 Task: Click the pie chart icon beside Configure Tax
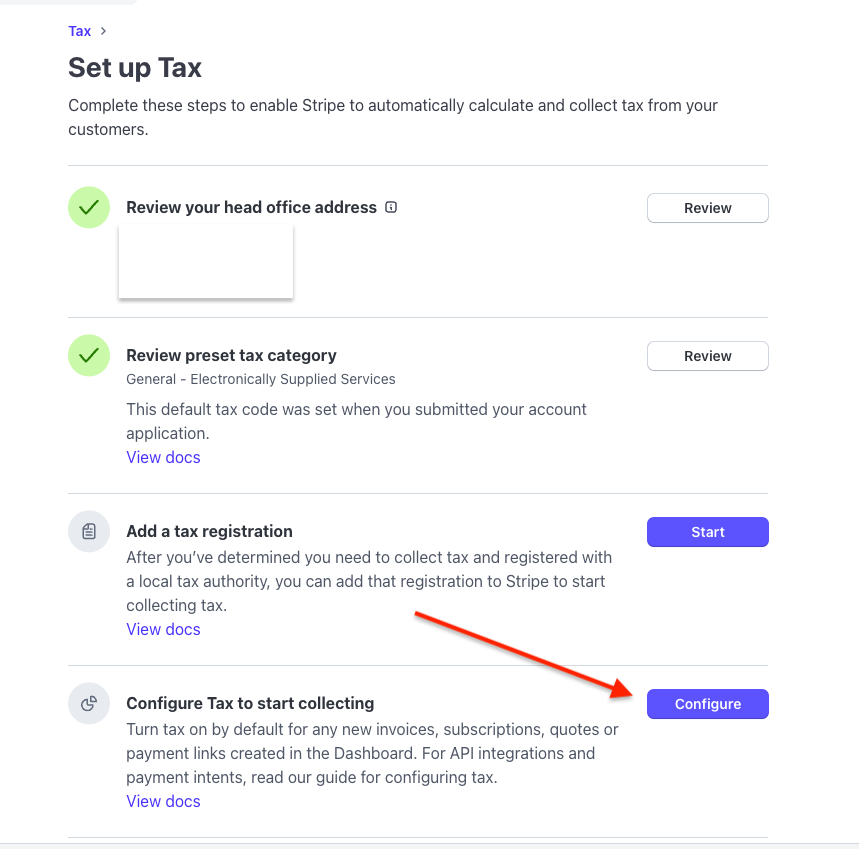(89, 703)
